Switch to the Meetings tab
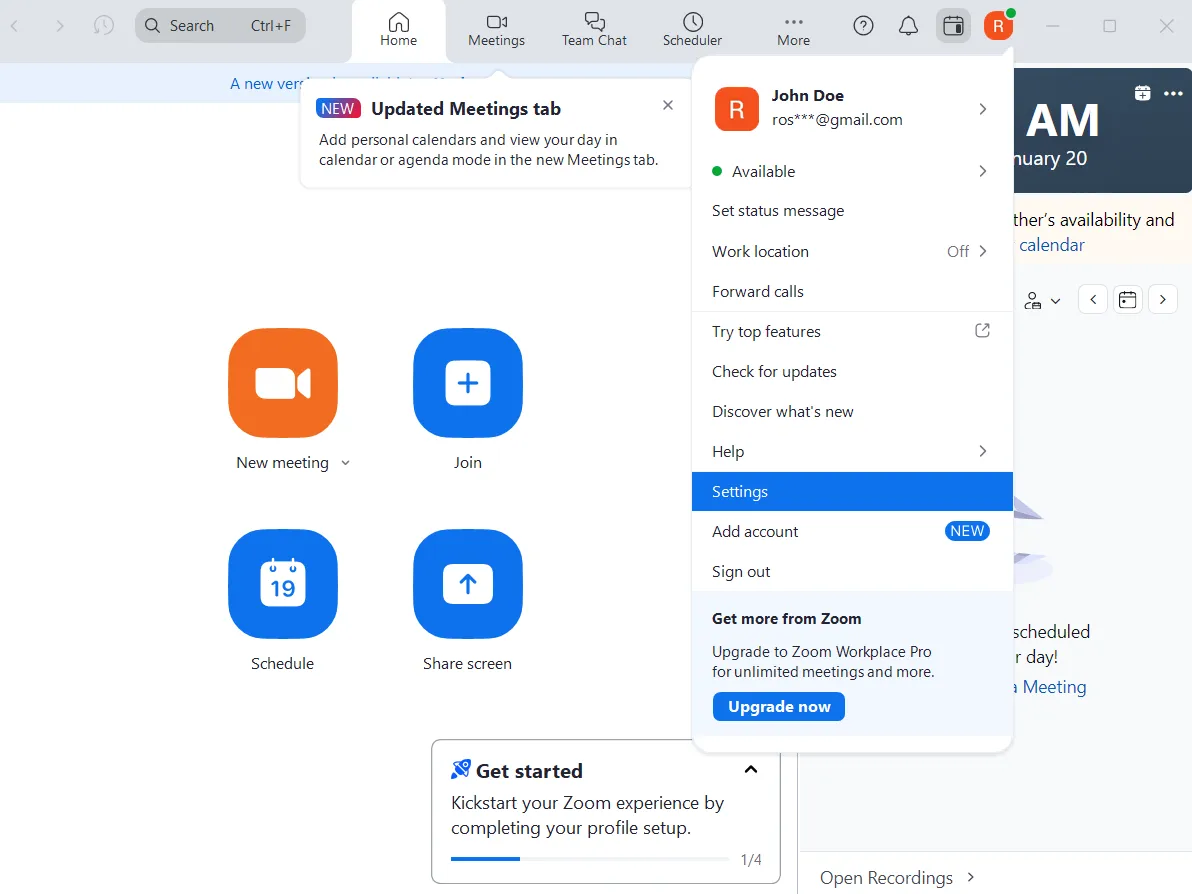This screenshot has height=894, width=1192. 496,30
